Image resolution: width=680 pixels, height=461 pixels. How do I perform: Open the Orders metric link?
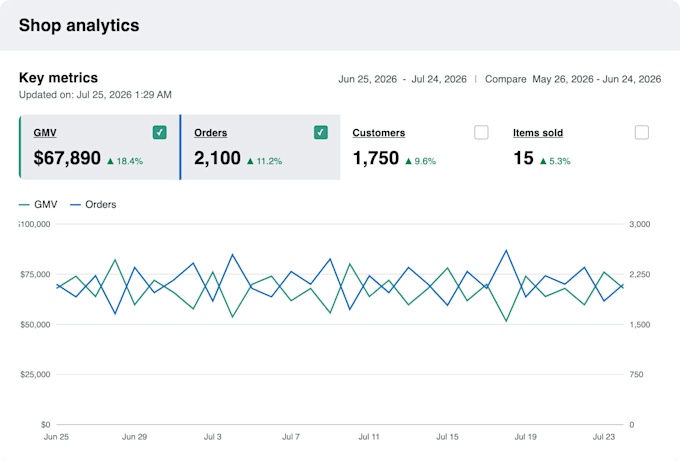210,133
